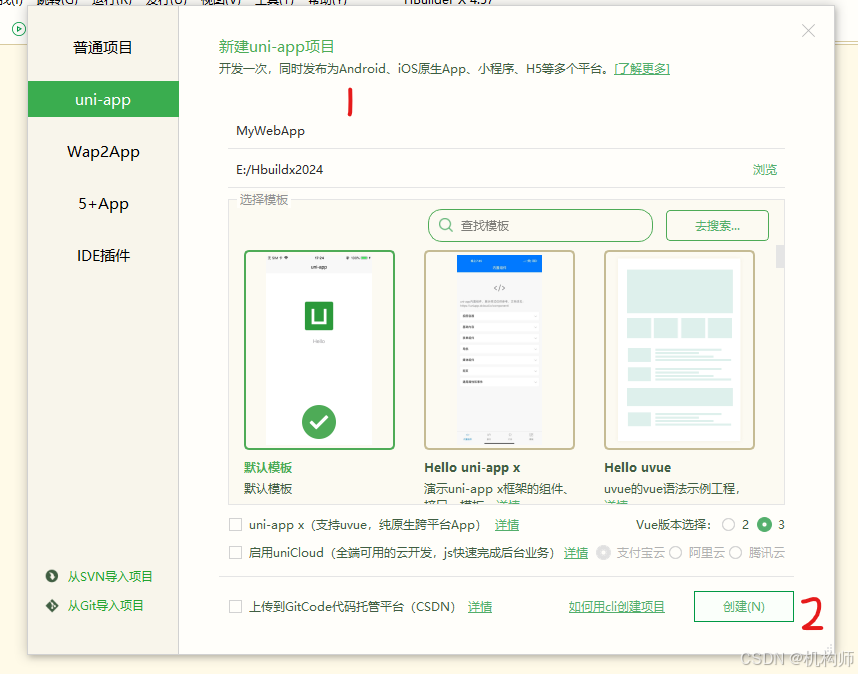Open the 了解更多 link
Viewport: 858px width, 674px height.
point(642,69)
